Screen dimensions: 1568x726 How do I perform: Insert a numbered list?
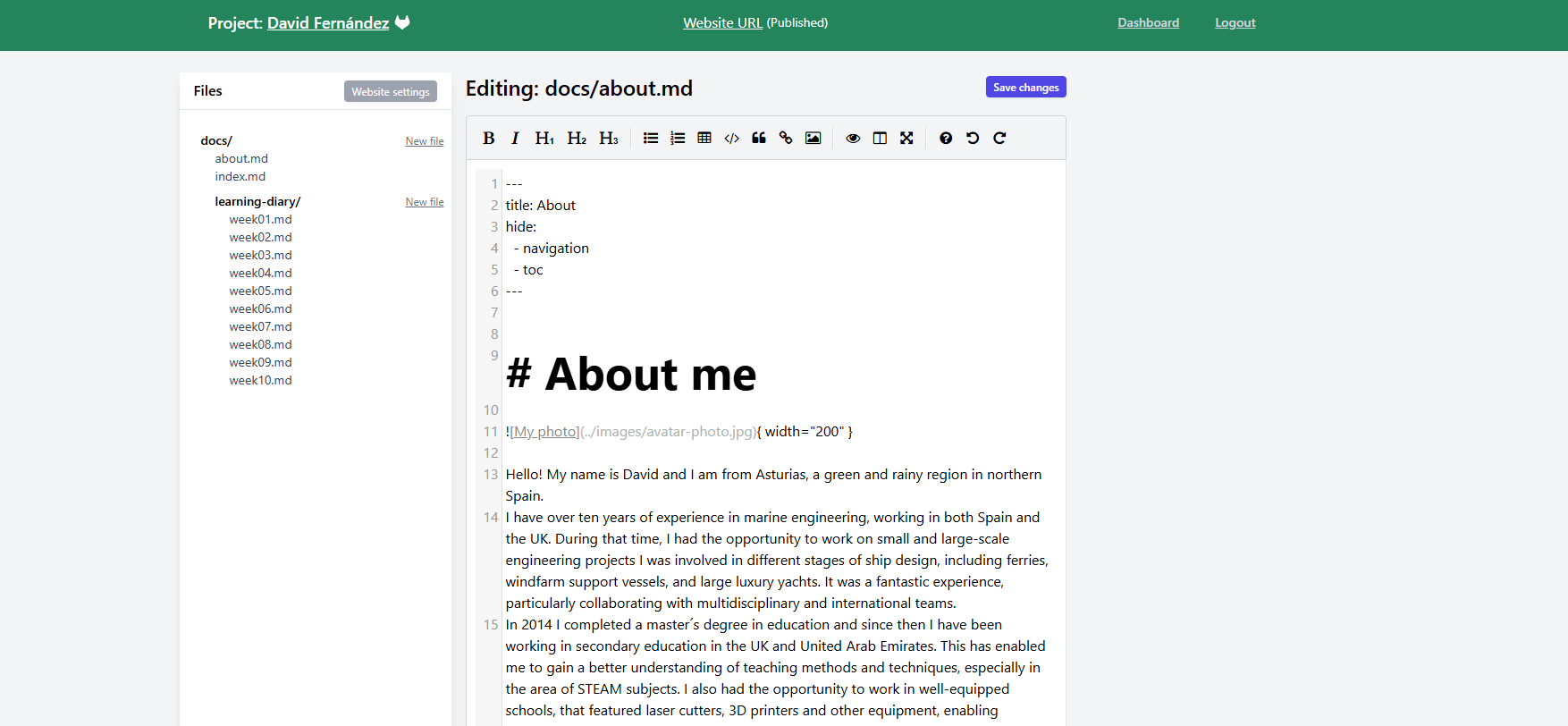tap(678, 138)
